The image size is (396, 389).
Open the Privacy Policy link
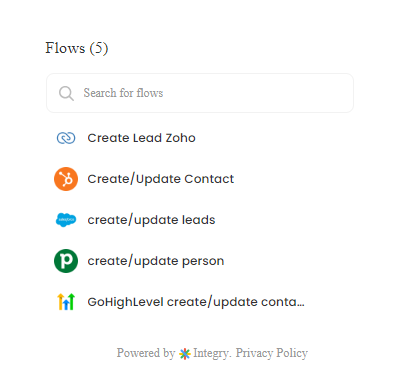click(272, 353)
